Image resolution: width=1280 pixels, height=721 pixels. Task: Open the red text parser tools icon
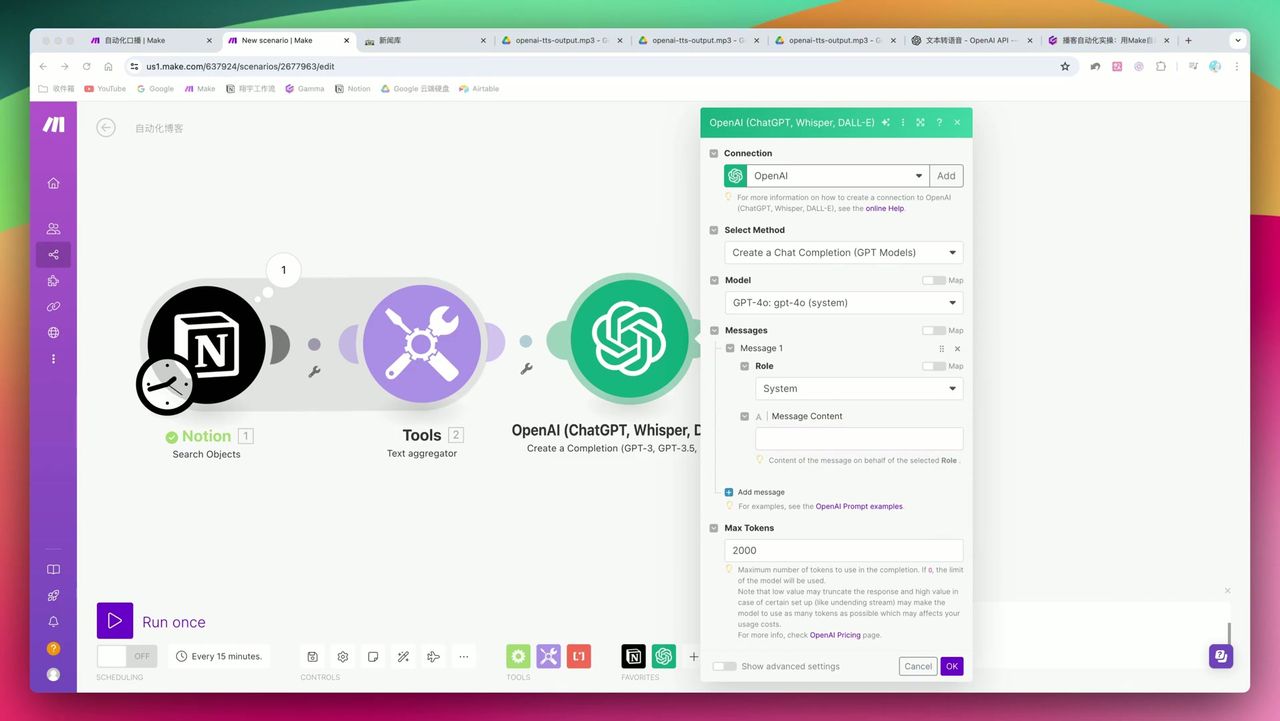pyautogui.click(x=578, y=656)
